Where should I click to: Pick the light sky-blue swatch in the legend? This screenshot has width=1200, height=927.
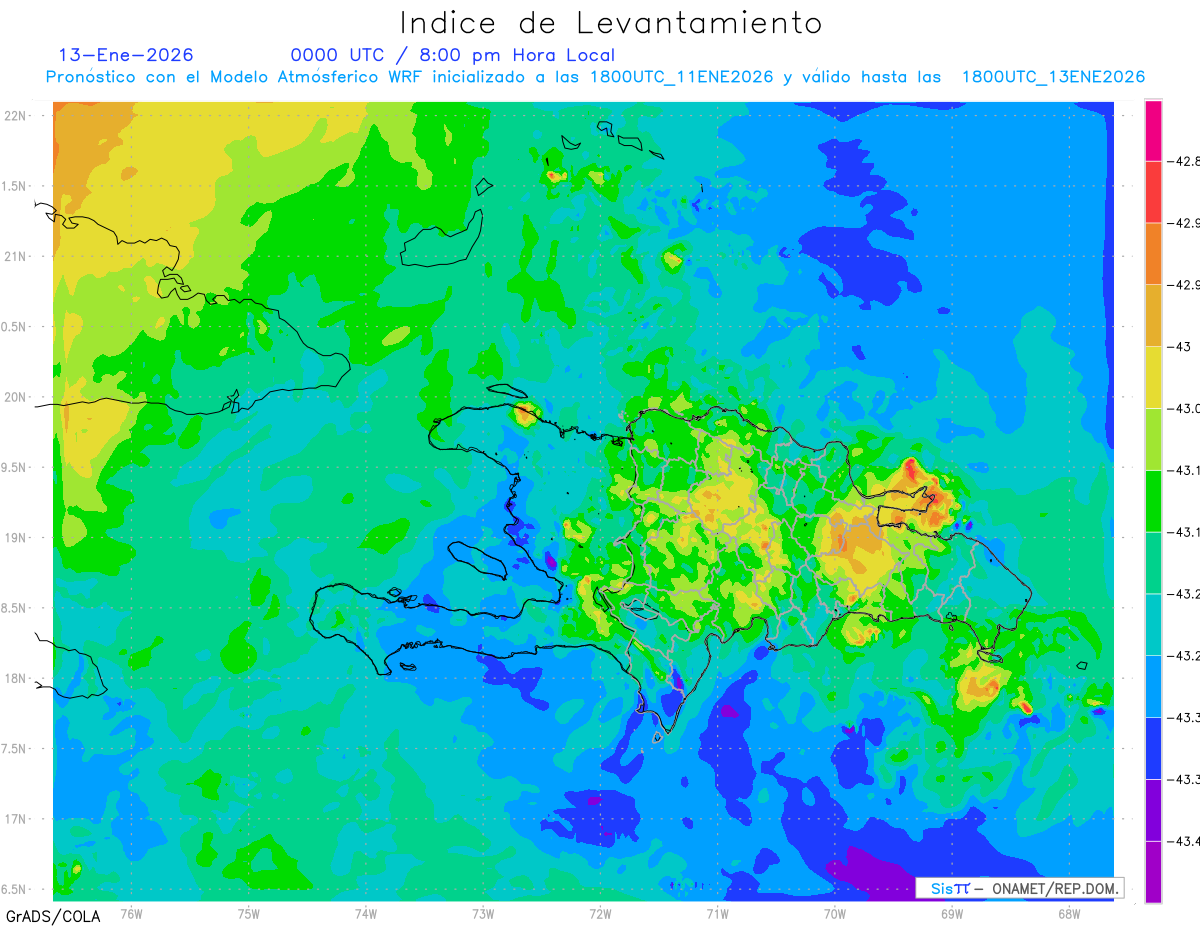click(x=1153, y=685)
